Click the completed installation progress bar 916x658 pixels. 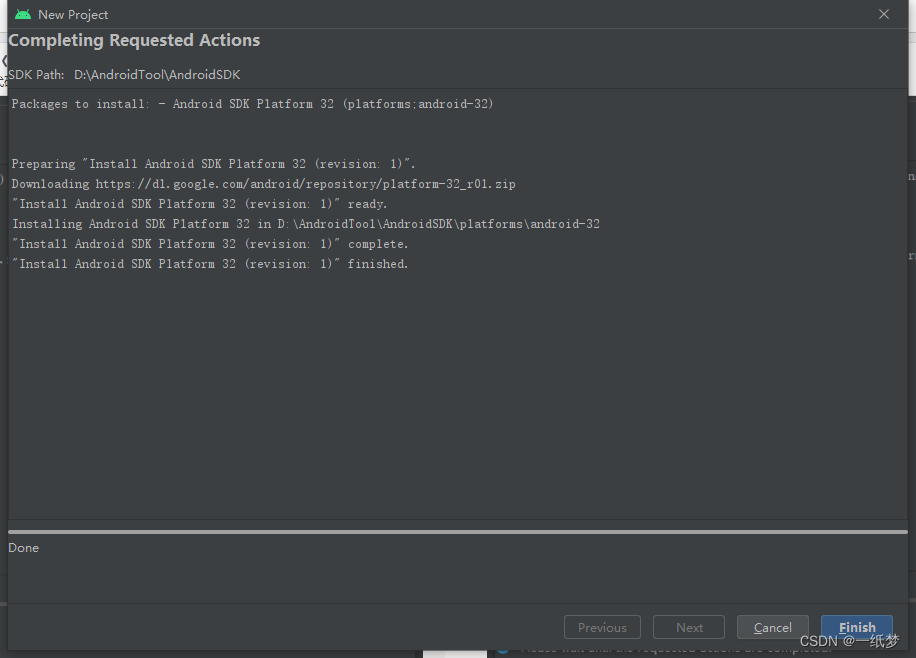458,532
